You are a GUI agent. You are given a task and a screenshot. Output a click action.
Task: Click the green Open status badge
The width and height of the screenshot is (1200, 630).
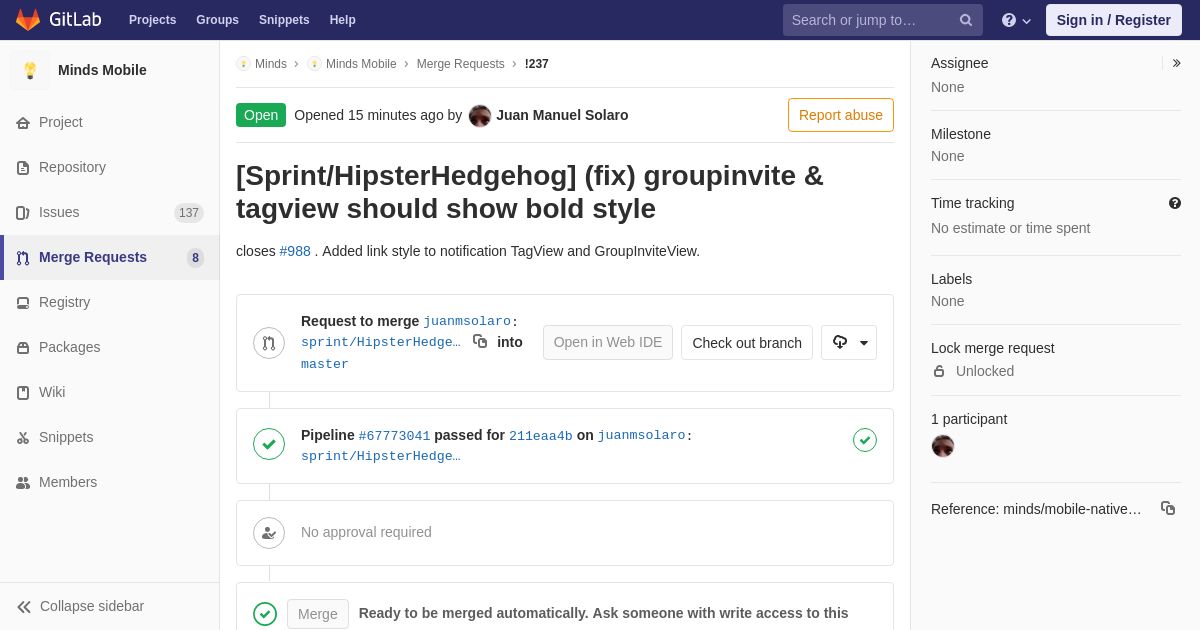click(x=261, y=115)
